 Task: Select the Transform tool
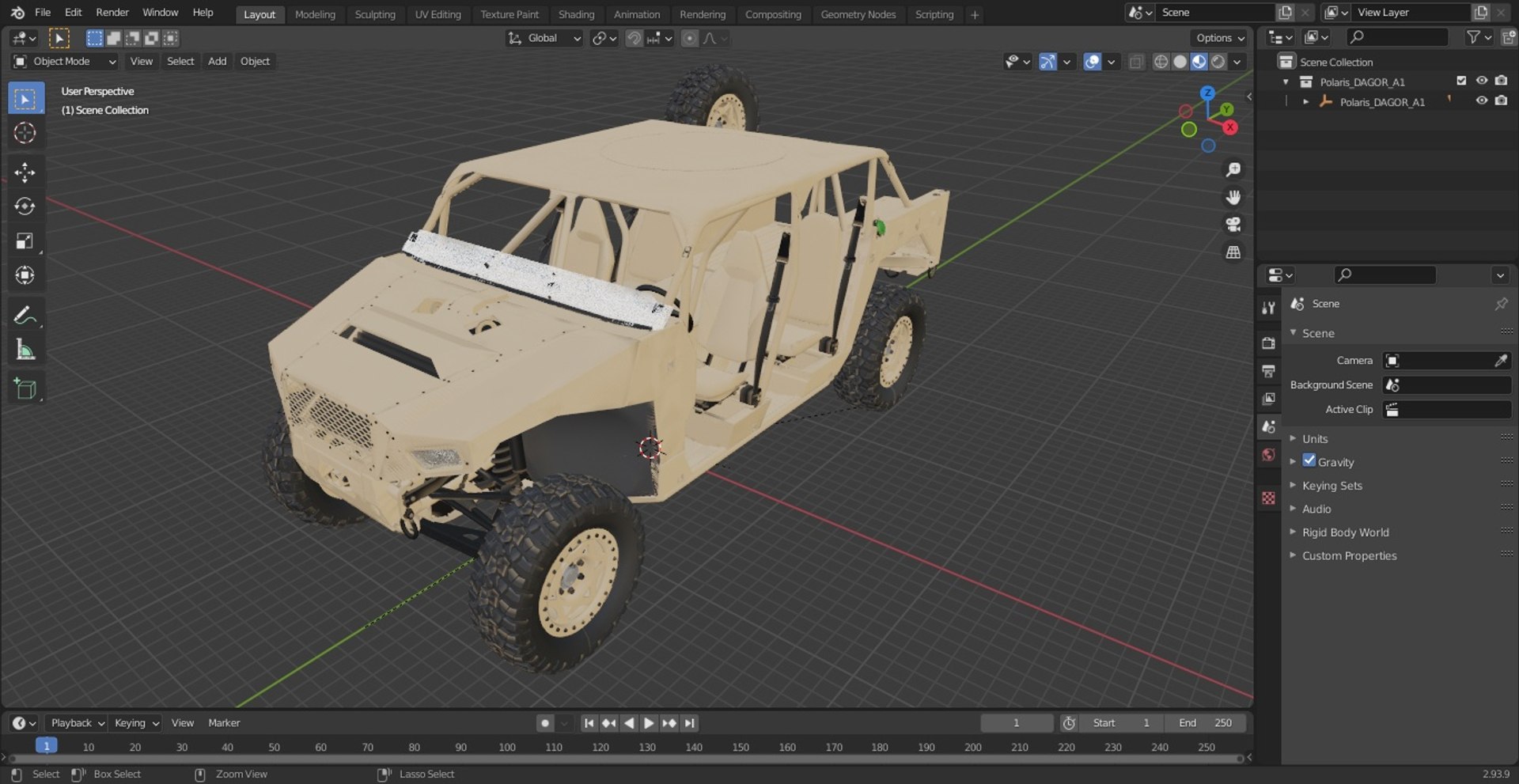click(25, 275)
